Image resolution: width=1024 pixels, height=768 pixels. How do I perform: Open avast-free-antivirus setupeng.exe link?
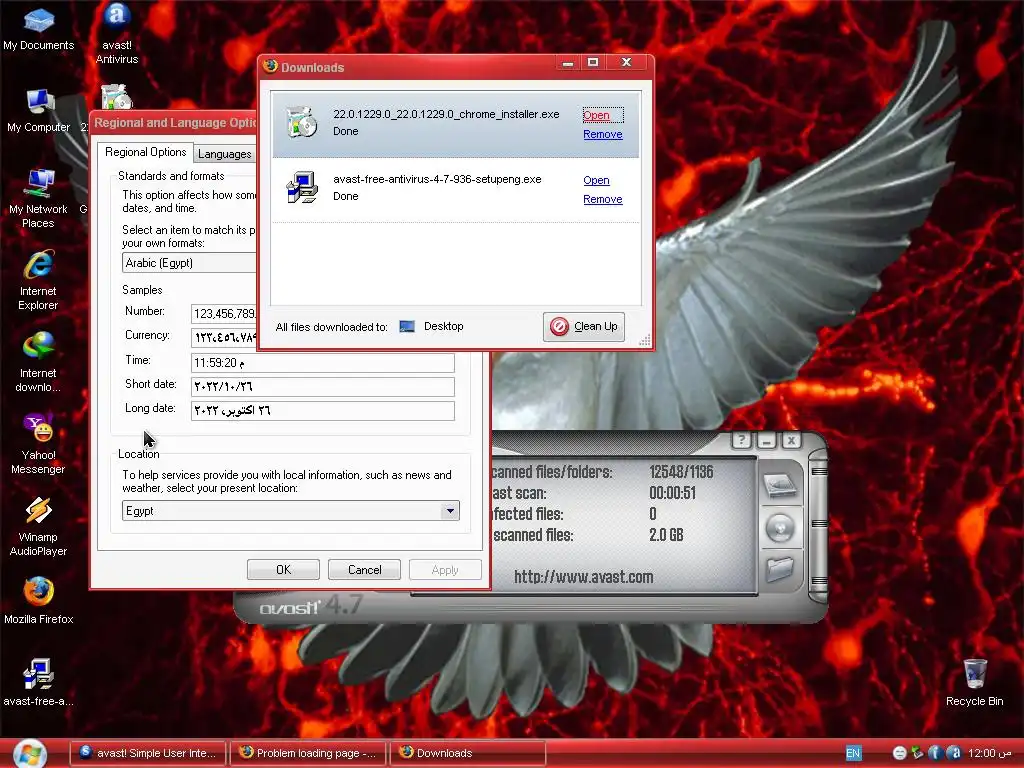596,180
